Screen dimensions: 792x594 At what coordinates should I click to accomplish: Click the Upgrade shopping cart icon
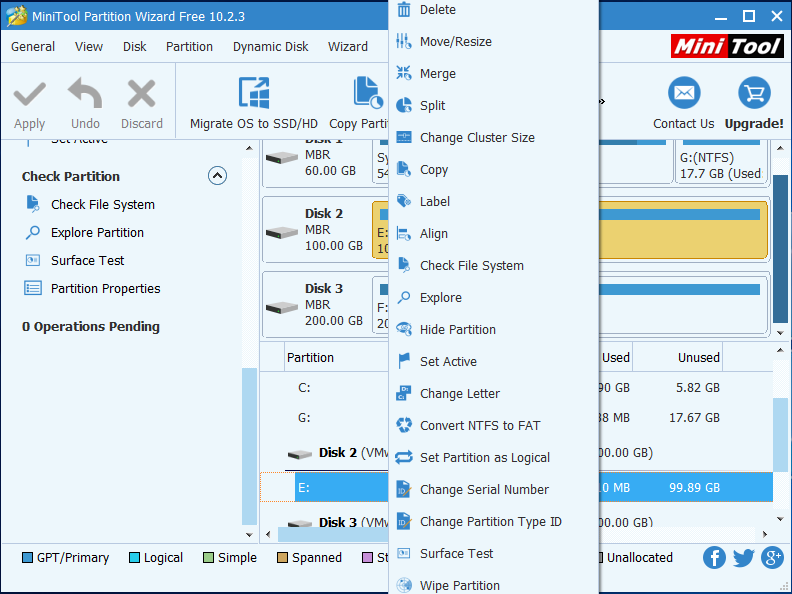click(x=754, y=93)
